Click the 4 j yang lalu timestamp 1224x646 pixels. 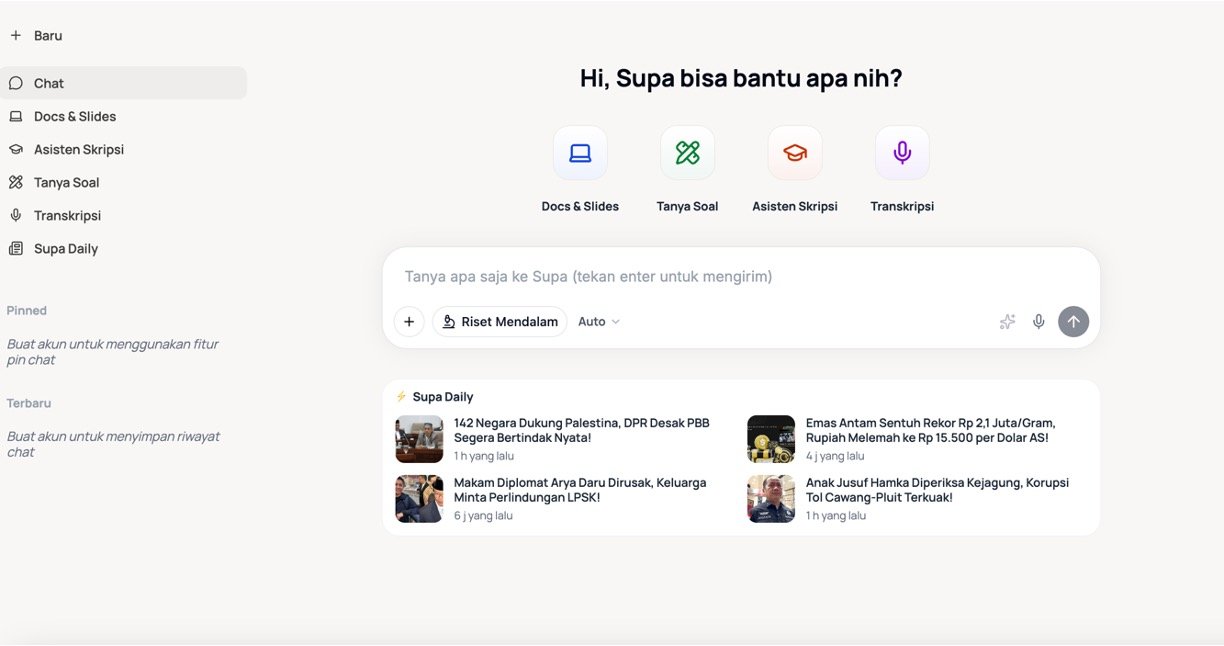click(x=835, y=456)
